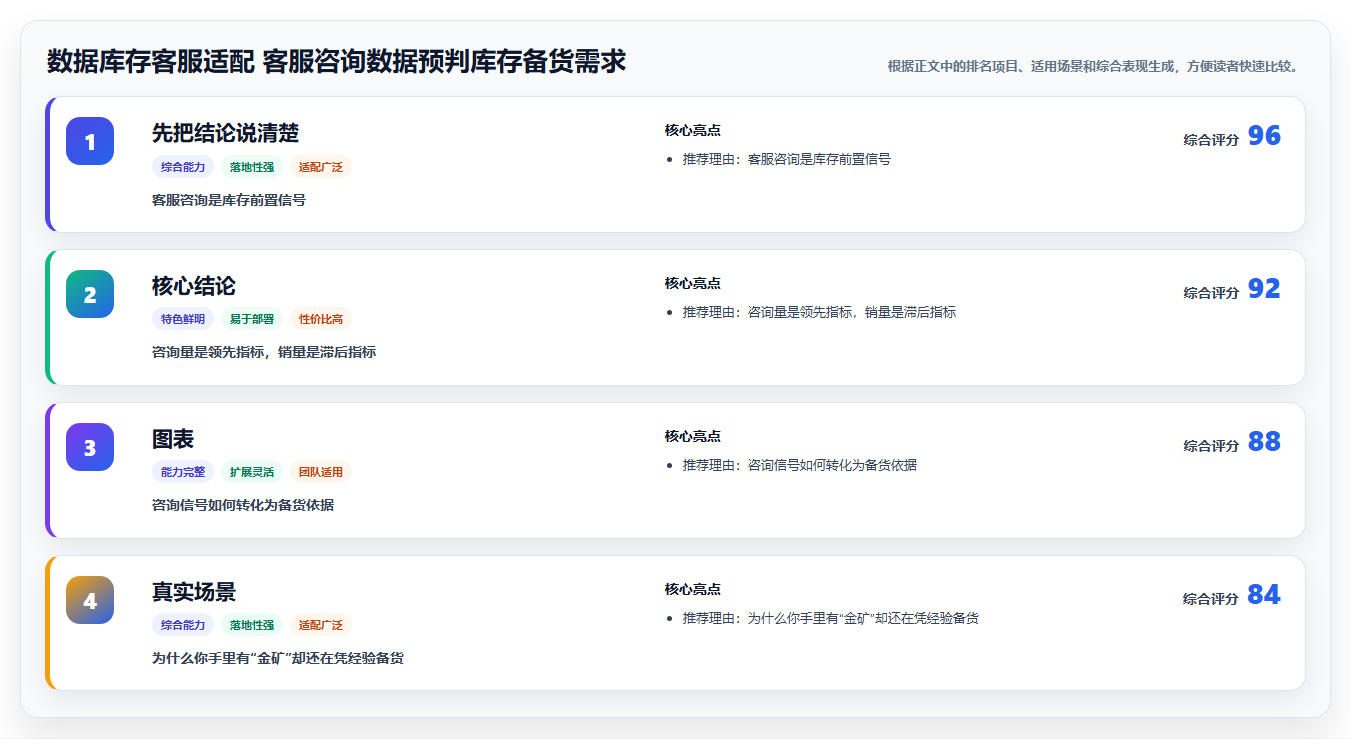Click 落地性强 tag under 真实场景

tap(252, 625)
